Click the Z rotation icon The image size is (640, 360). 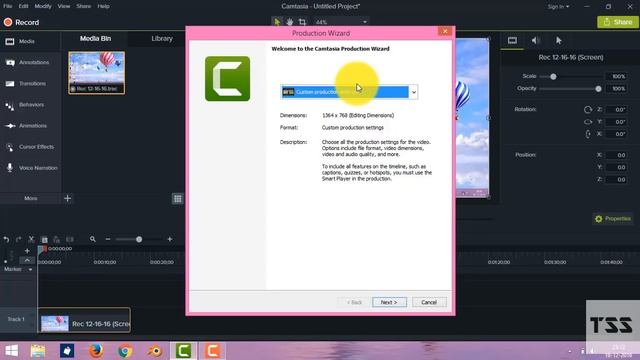[x=588, y=109]
